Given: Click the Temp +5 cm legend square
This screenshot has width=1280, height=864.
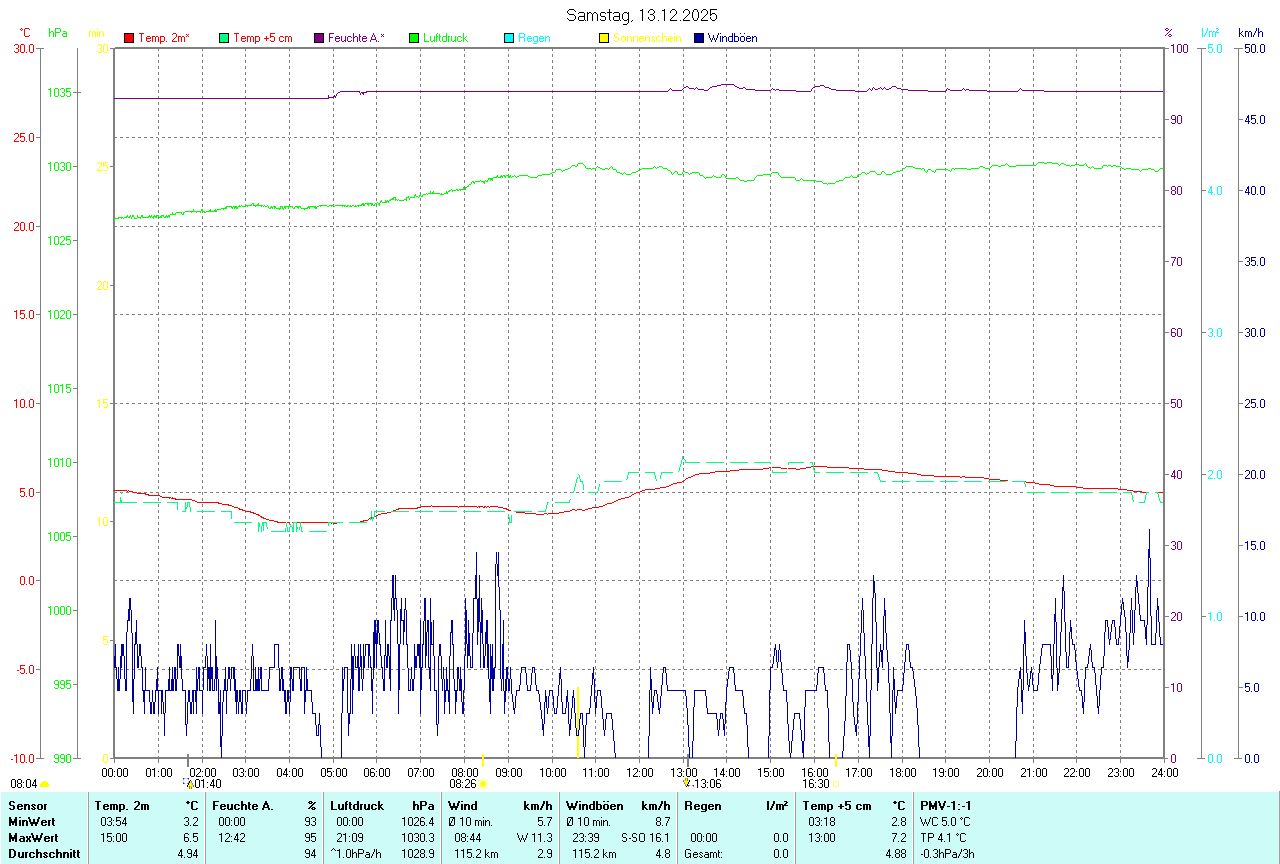Looking at the screenshot, I should click(x=224, y=38).
